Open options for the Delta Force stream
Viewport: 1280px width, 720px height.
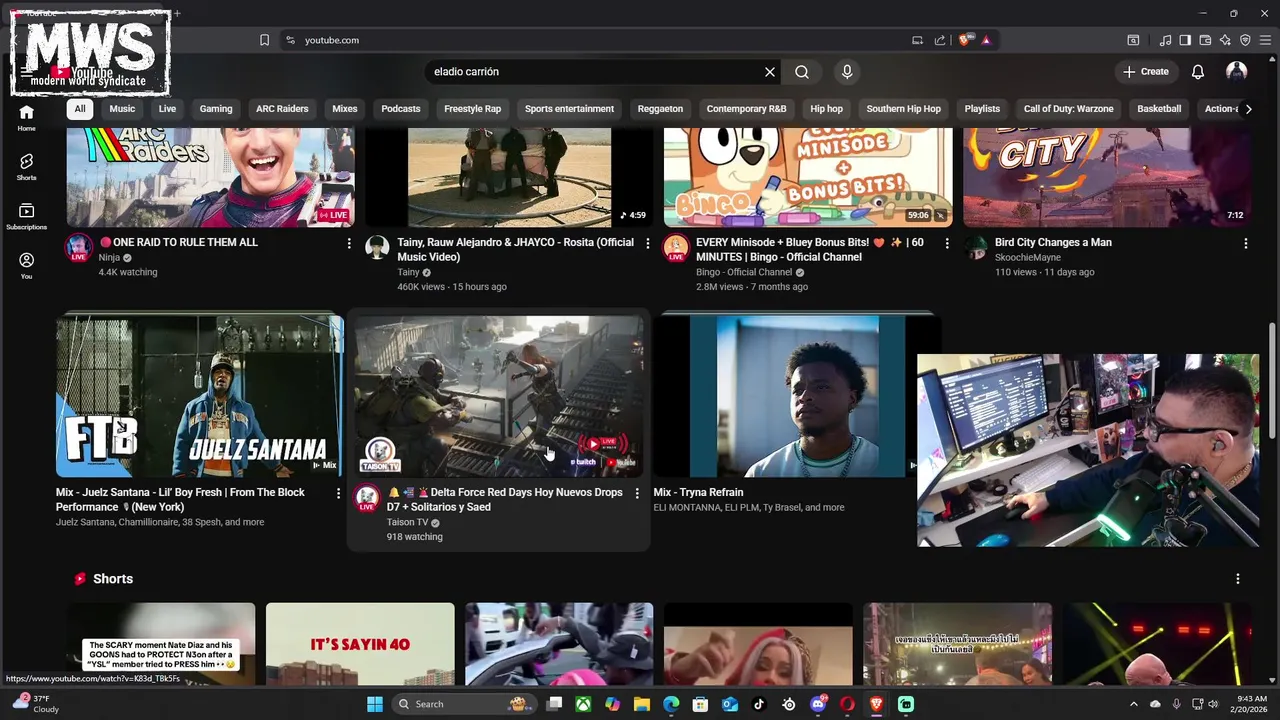click(x=637, y=493)
